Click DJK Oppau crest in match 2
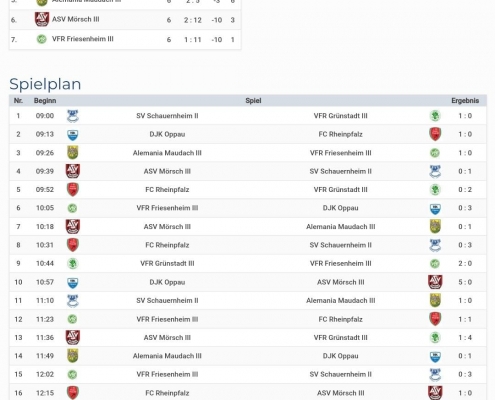 [73, 135]
